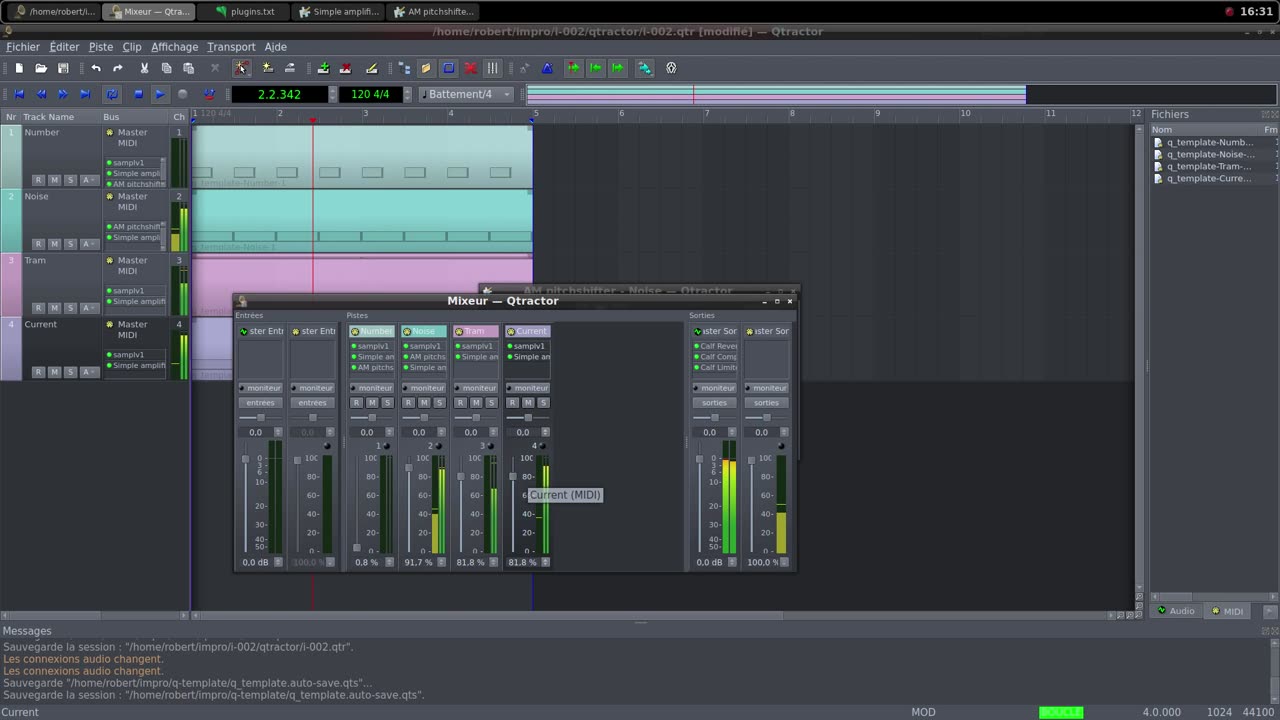Open automation menu of Noise track
The image size is (1280, 720).
[88, 244]
